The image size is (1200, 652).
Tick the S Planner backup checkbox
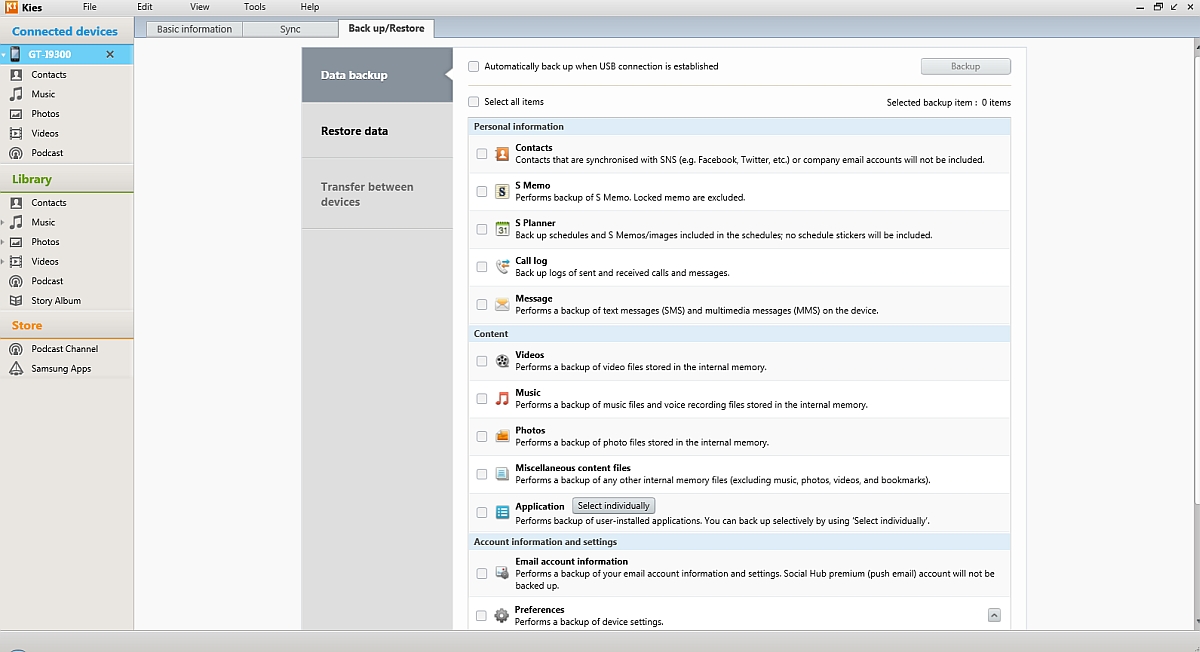click(482, 229)
